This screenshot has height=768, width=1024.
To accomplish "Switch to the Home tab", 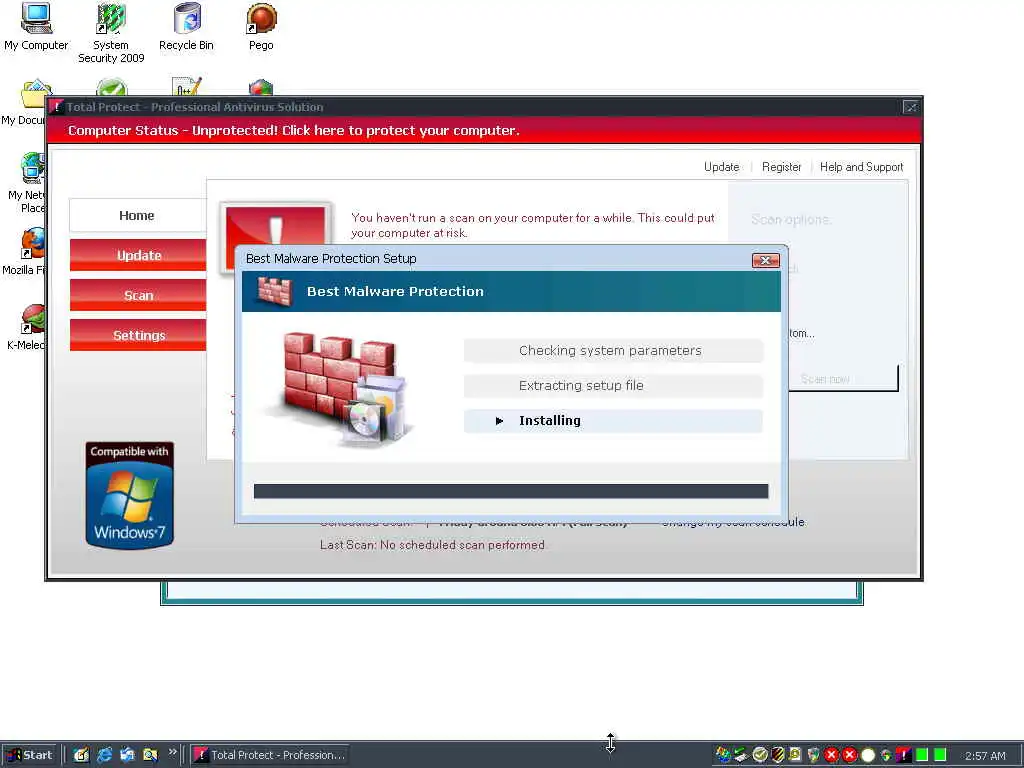I will click(x=137, y=216).
